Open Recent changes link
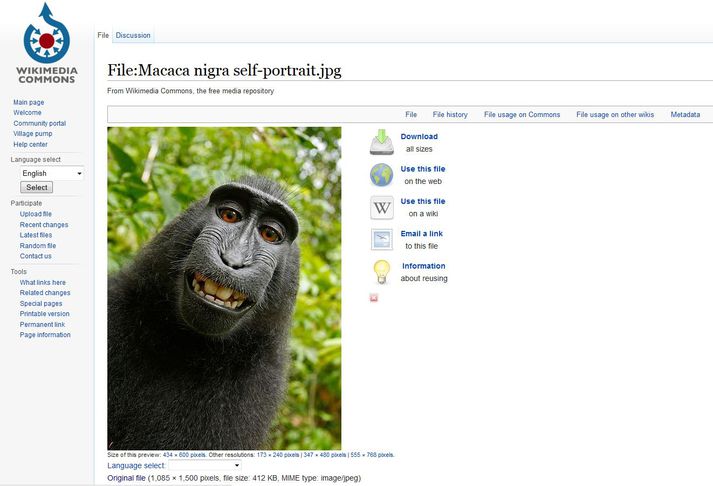Image resolution: width=713 pixels, height=486 pixels. (44, 225)
